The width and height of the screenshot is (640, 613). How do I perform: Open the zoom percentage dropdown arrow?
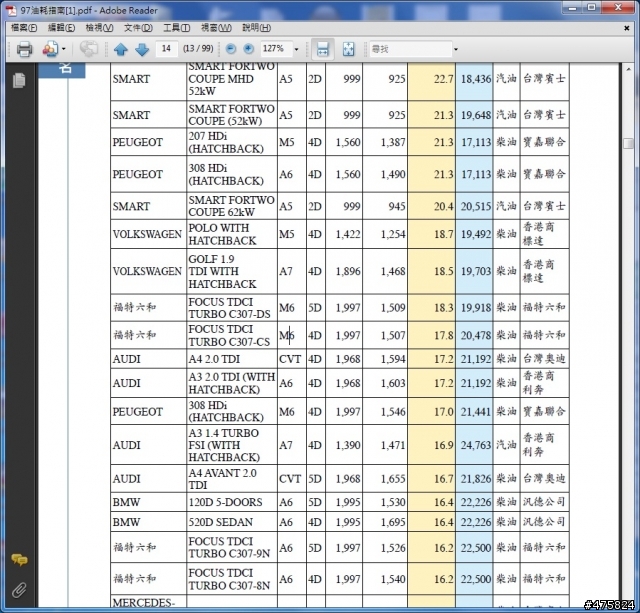(297, 49)
